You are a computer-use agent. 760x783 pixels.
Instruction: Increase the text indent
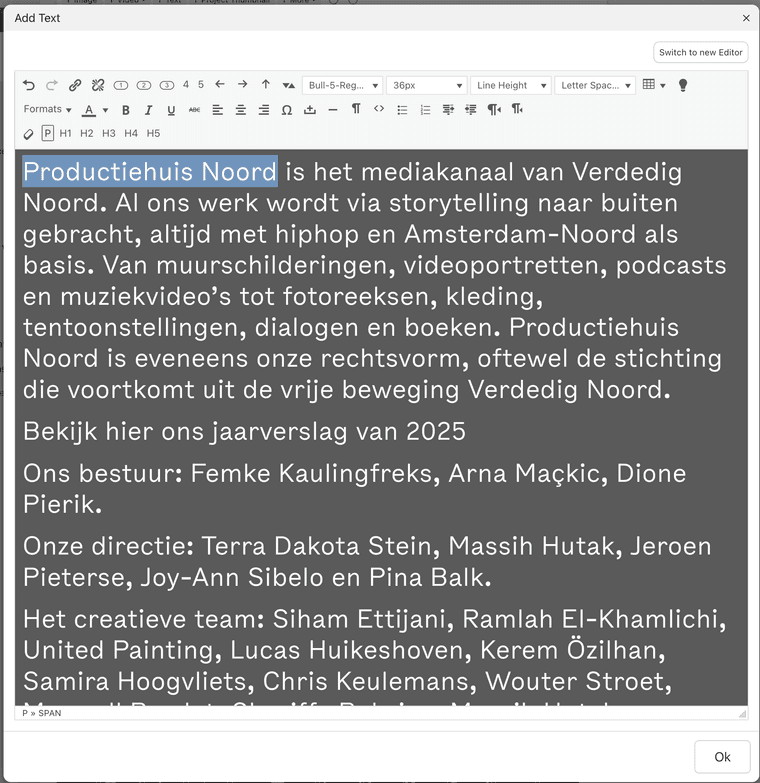[x=470, y=109]
